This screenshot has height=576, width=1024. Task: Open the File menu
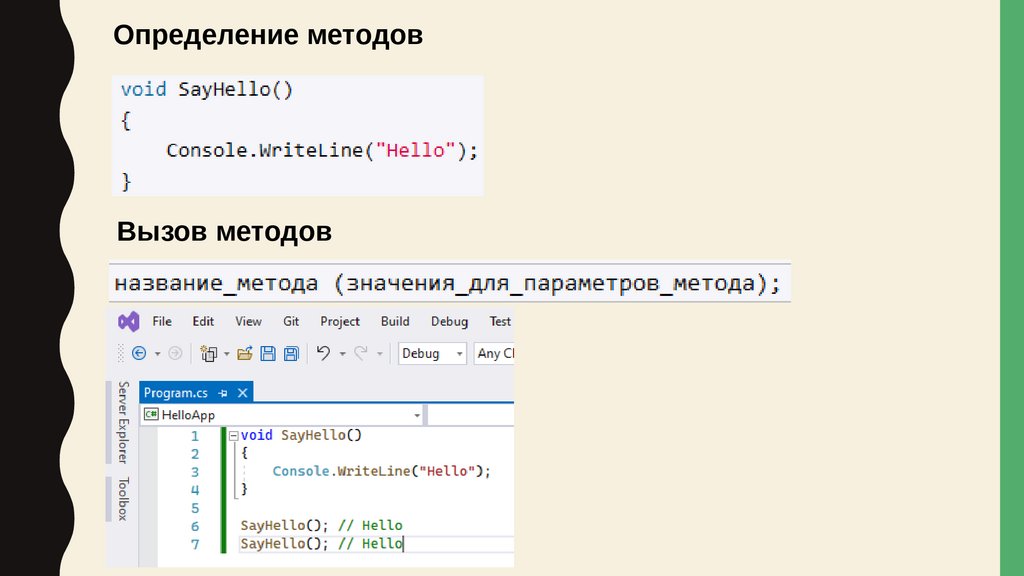pyautogui.click(x=162, y=321)
